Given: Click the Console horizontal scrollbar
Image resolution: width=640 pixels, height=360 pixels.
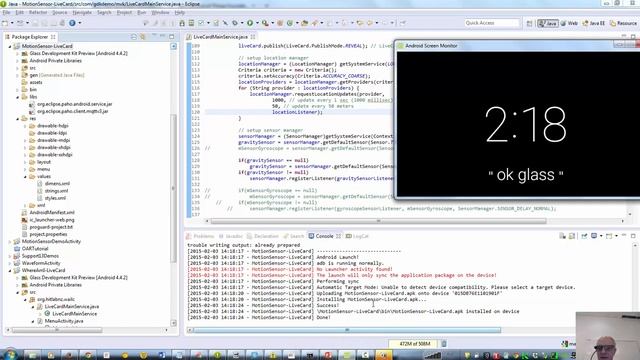Looking at the screenshot, I should click(x=347, y=330).
